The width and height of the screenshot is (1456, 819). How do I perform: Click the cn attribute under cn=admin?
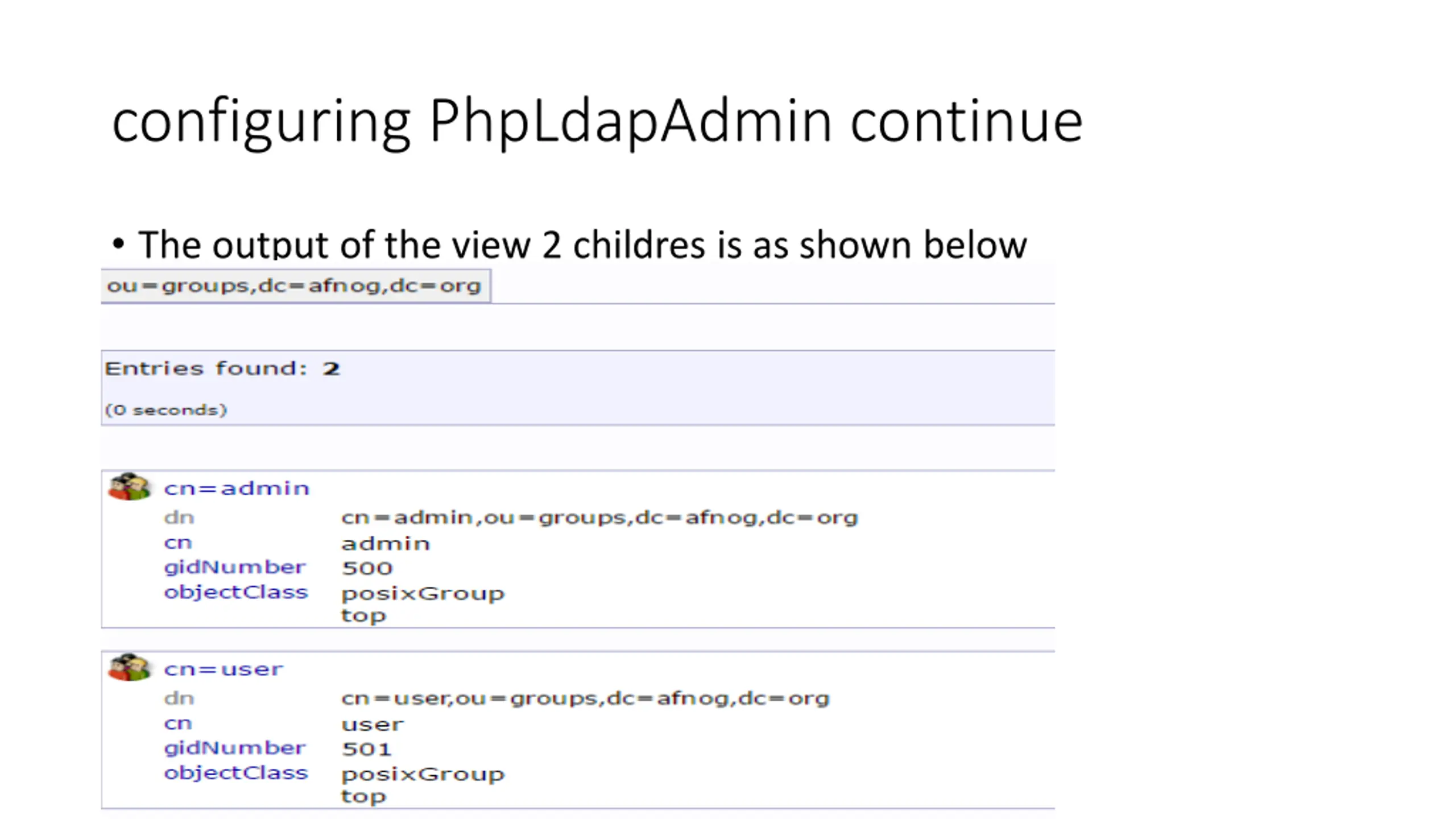[178, 543]
